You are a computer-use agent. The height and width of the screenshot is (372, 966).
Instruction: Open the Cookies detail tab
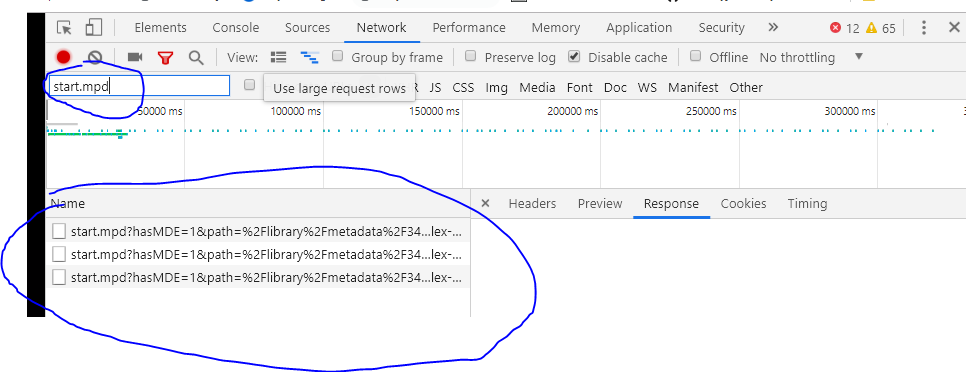744,203
